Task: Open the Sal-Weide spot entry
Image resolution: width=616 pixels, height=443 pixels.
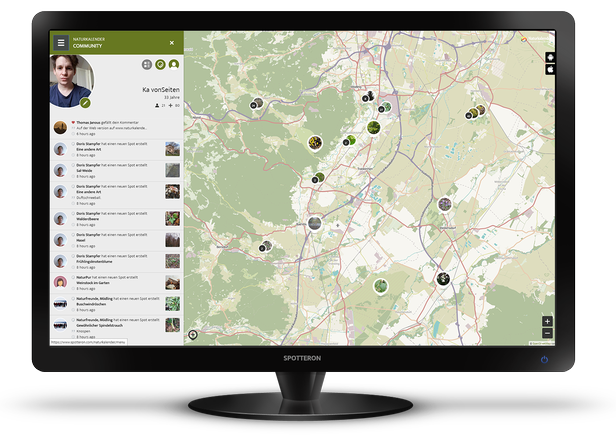Action: click(117, 171)
